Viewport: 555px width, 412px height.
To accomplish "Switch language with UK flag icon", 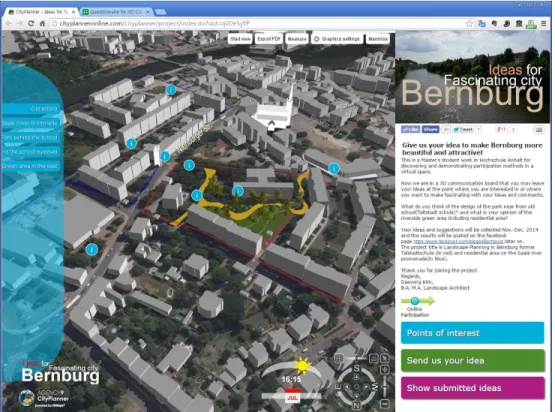I will (x=539, y=130).
